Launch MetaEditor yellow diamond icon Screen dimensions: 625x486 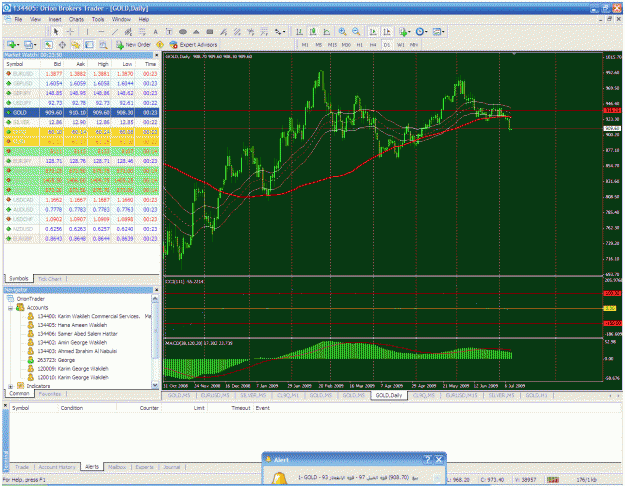coord(160,45)
